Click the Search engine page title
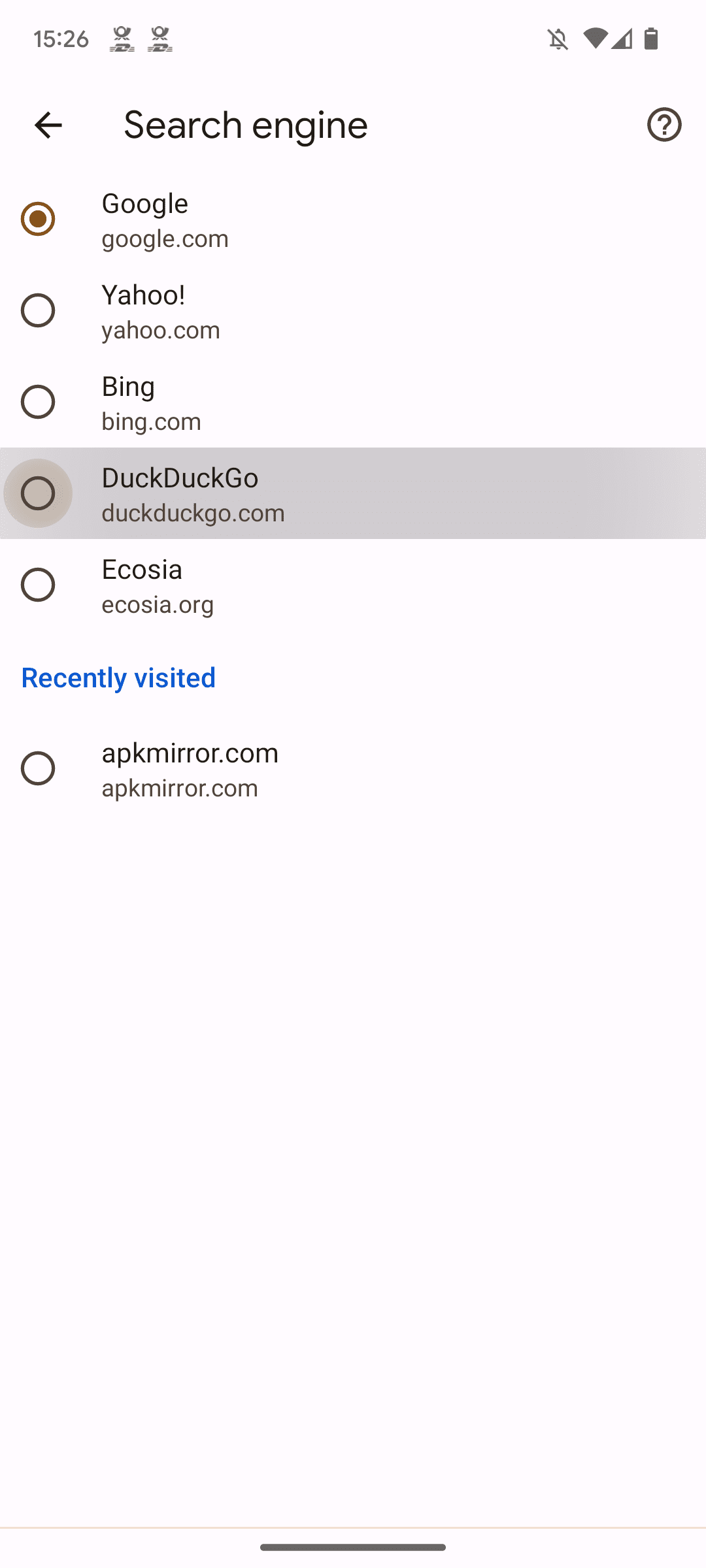 coord(246,125)
